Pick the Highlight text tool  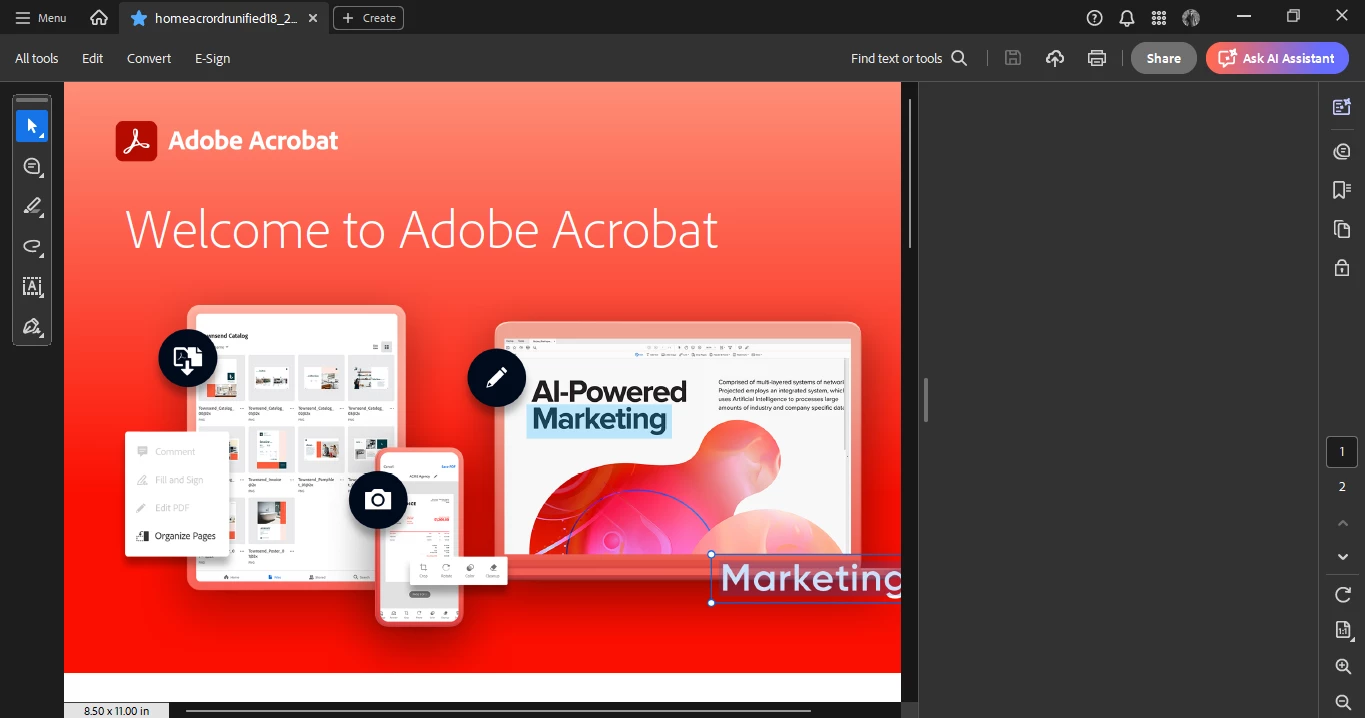click(32, 206)
